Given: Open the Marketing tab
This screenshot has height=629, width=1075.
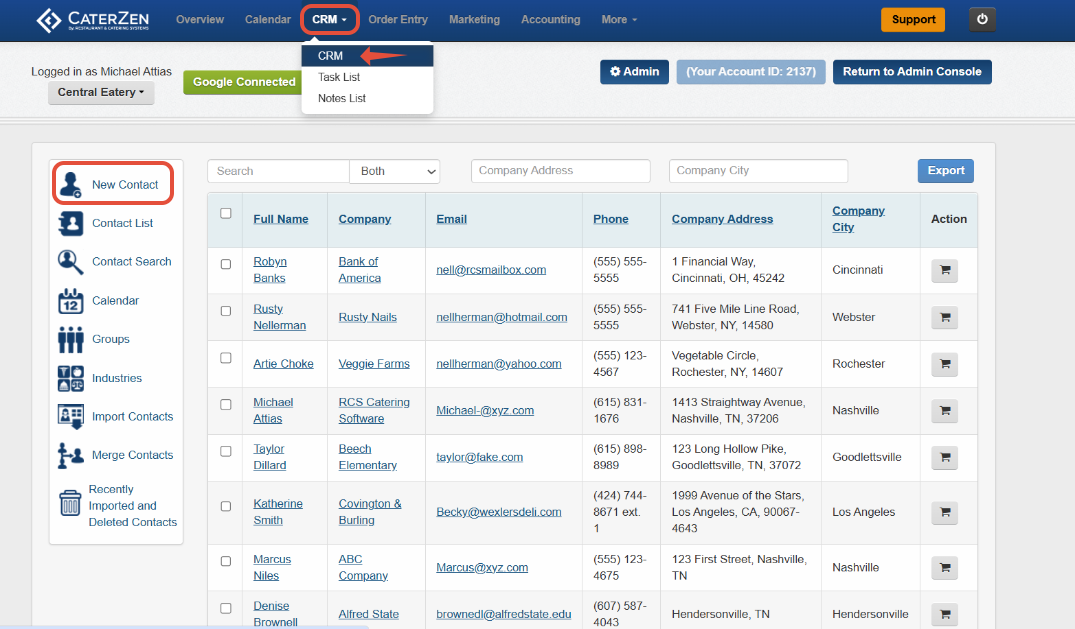Looking at the screenshot, I should (x=474, y=19).
